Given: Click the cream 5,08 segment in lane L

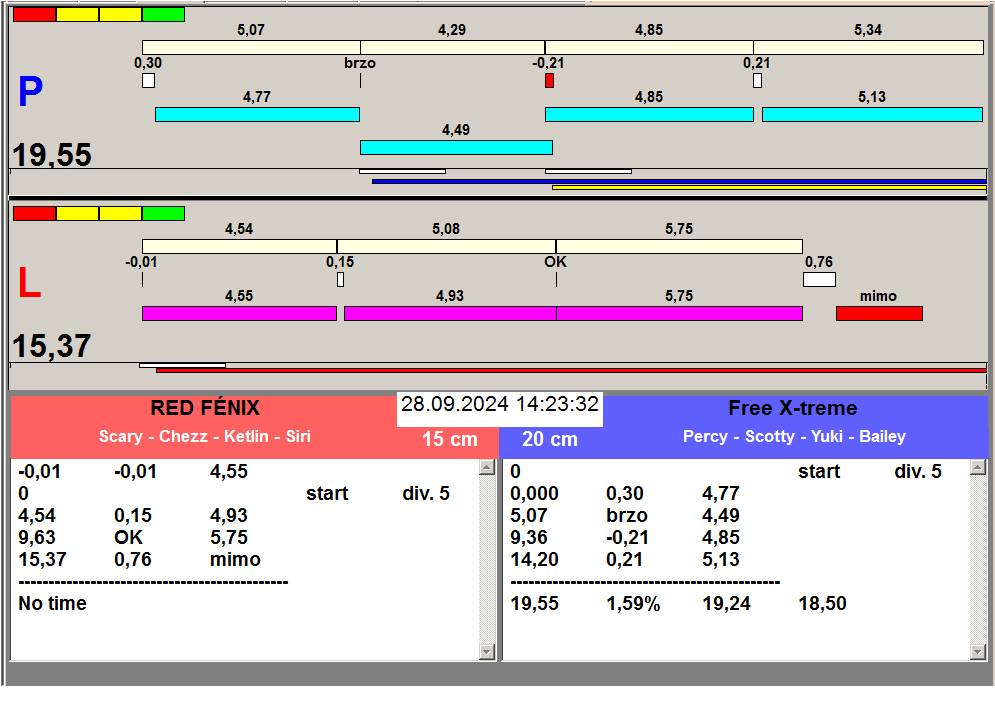Looking at the screenshot, I should (446, 246).
